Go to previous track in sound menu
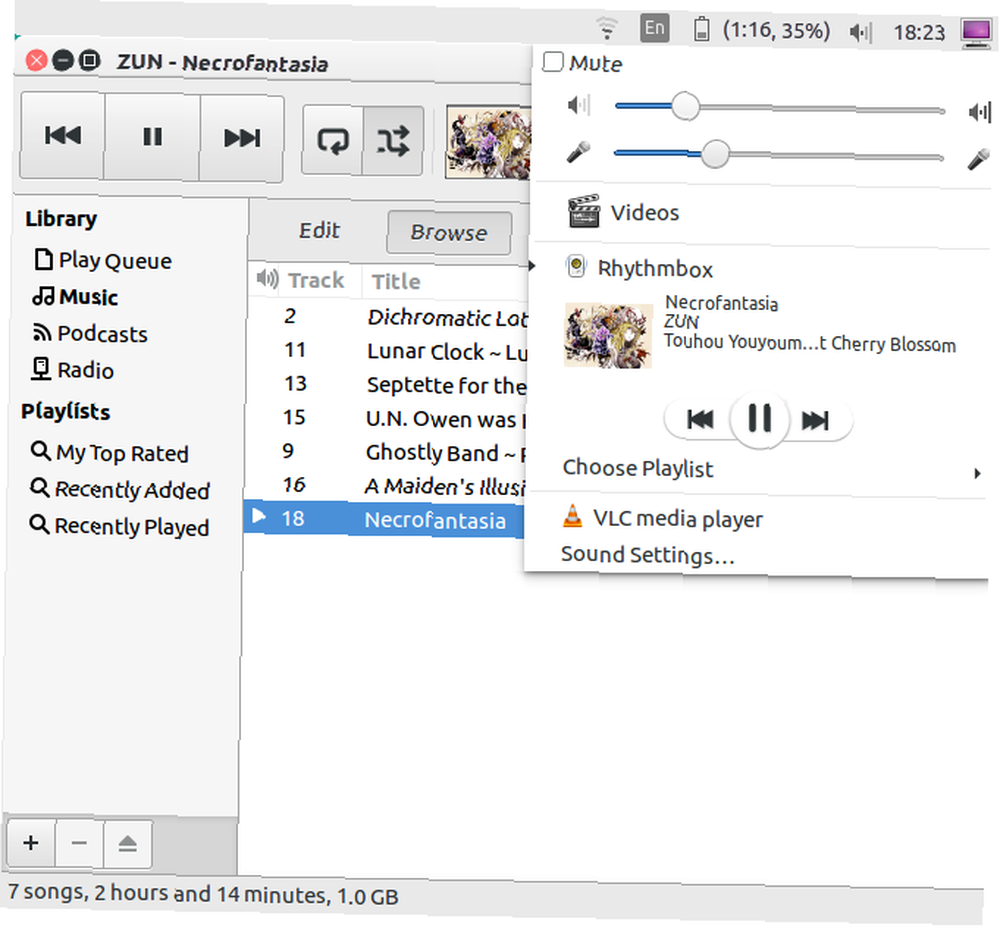 click(700, 419)
